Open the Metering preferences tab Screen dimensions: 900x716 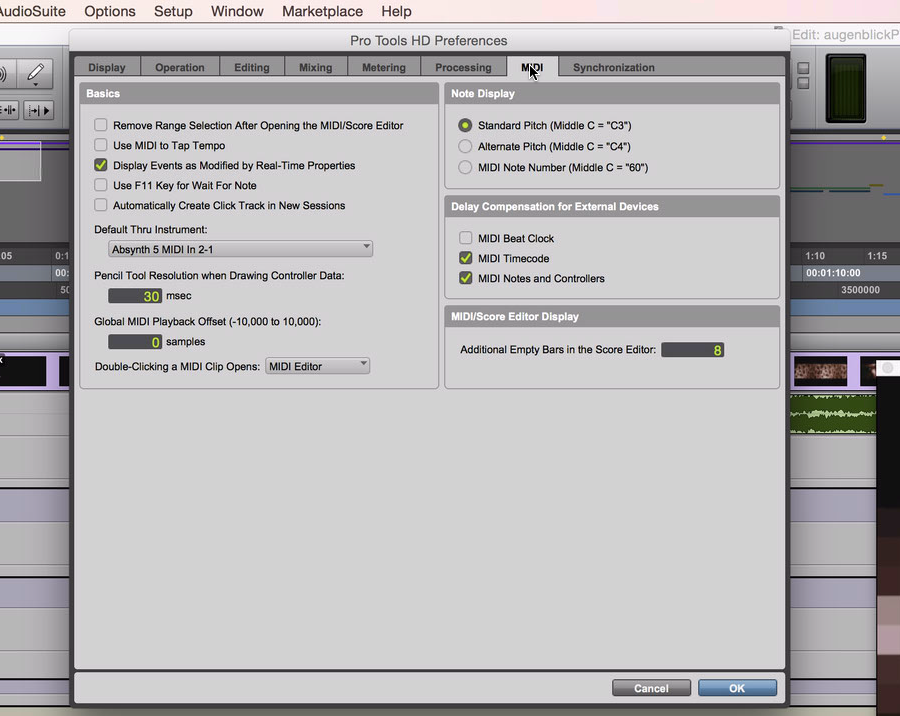tap(383, 68)
